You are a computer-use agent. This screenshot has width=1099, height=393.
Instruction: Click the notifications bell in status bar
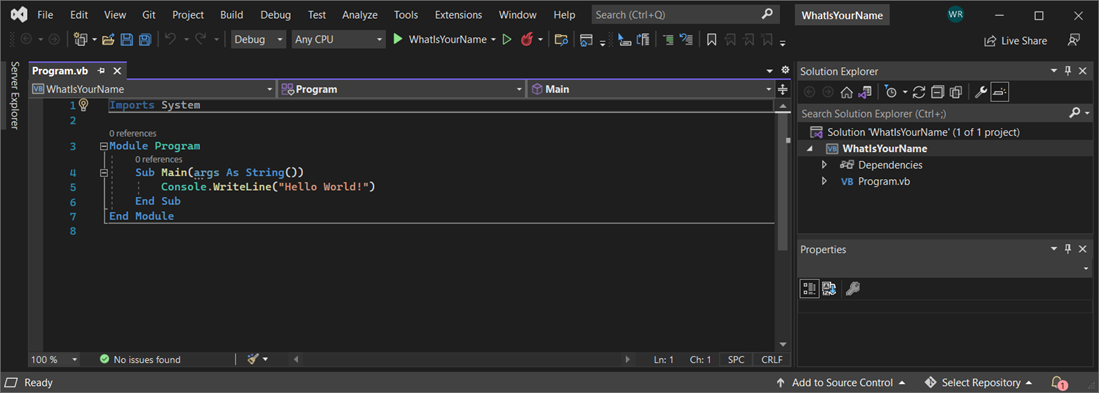1058,382
